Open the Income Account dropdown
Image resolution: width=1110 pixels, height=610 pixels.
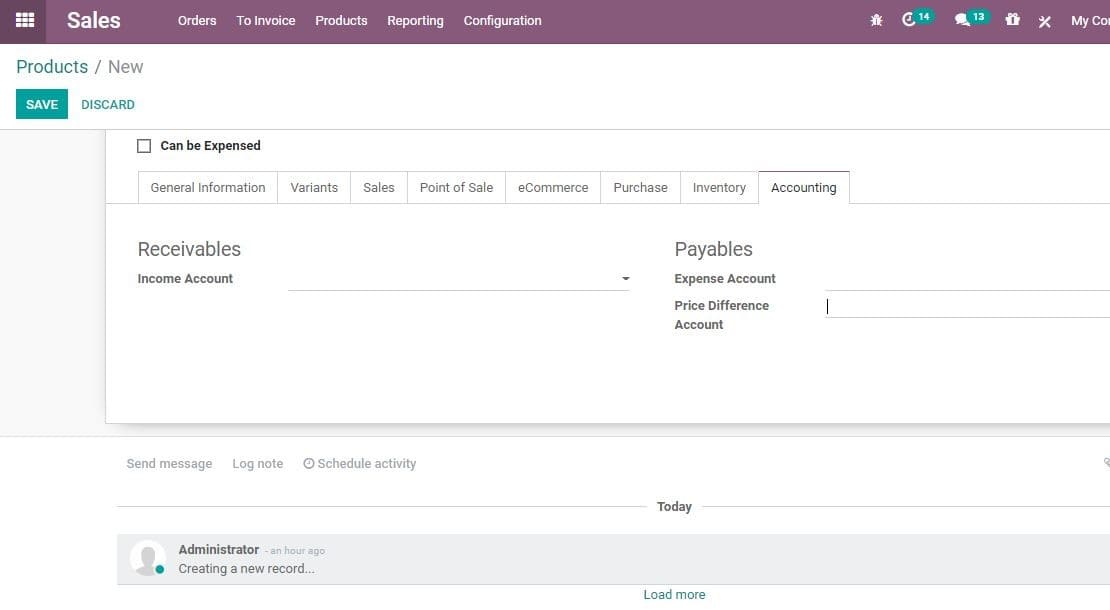point(626,278)
